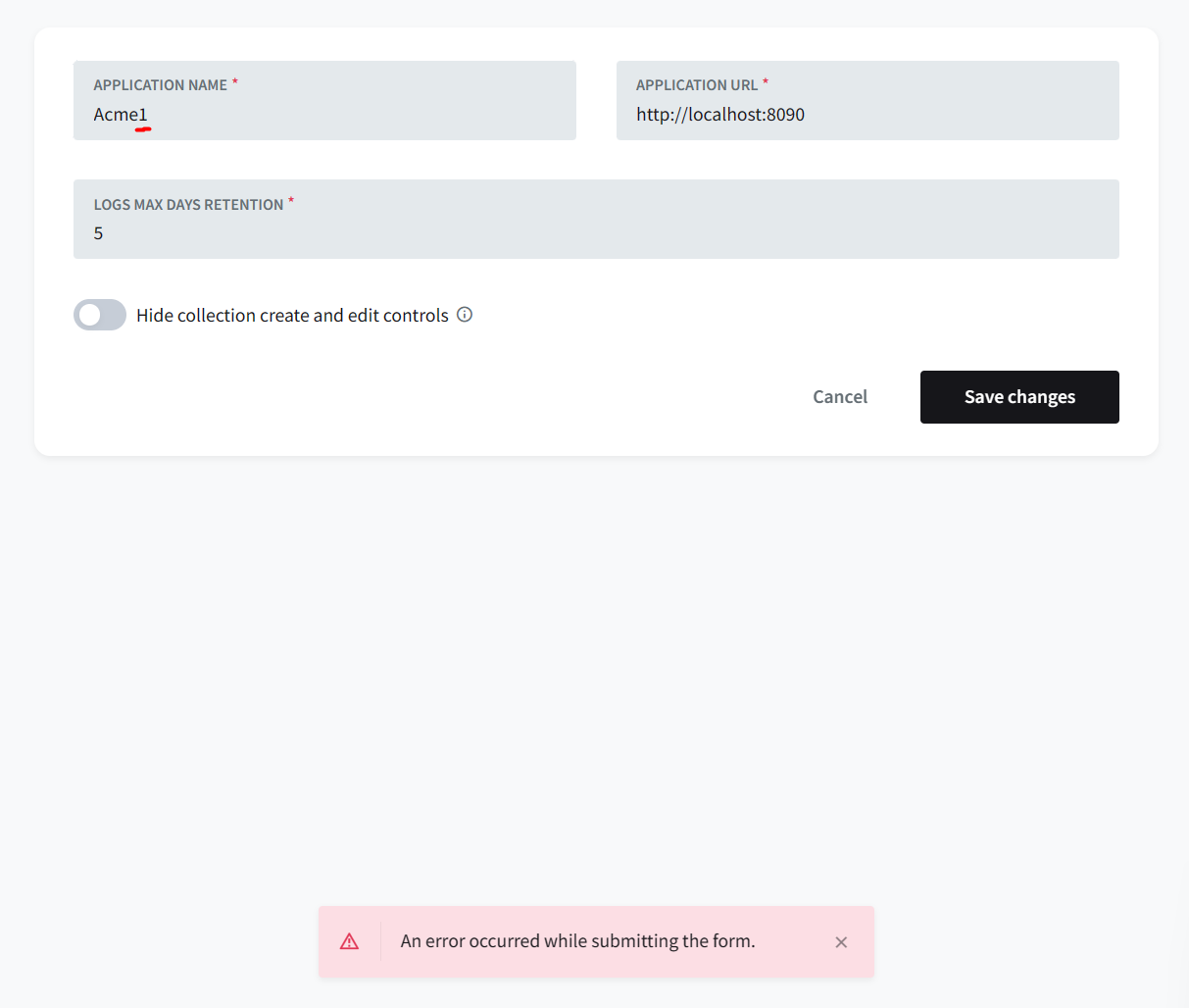Select the Application URL label text
Viewport: 1189px width, 1008px height.
[x=698, y=84]
